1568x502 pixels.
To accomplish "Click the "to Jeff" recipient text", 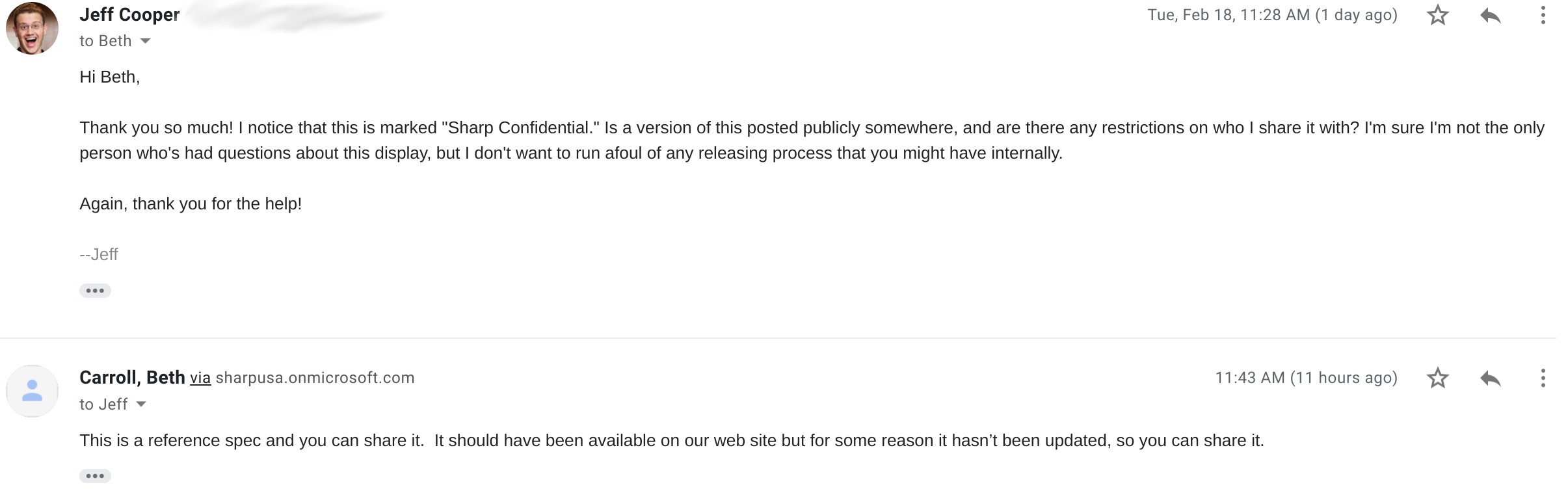I will click(x=103, y=404).
